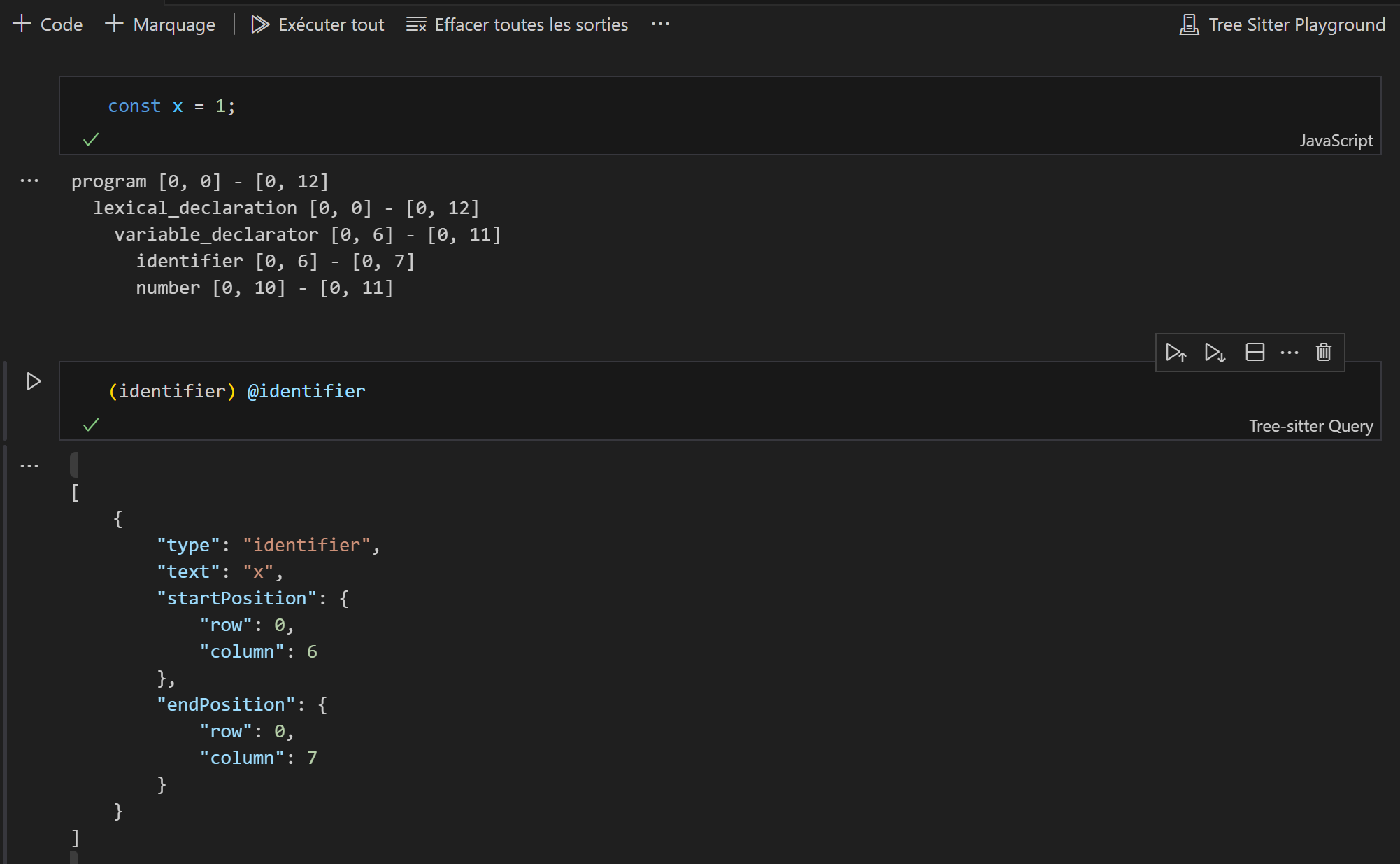Add a new Code cell
Image resolution: width=1400 pixels, height=864 pixels.
tap(48, 24)
